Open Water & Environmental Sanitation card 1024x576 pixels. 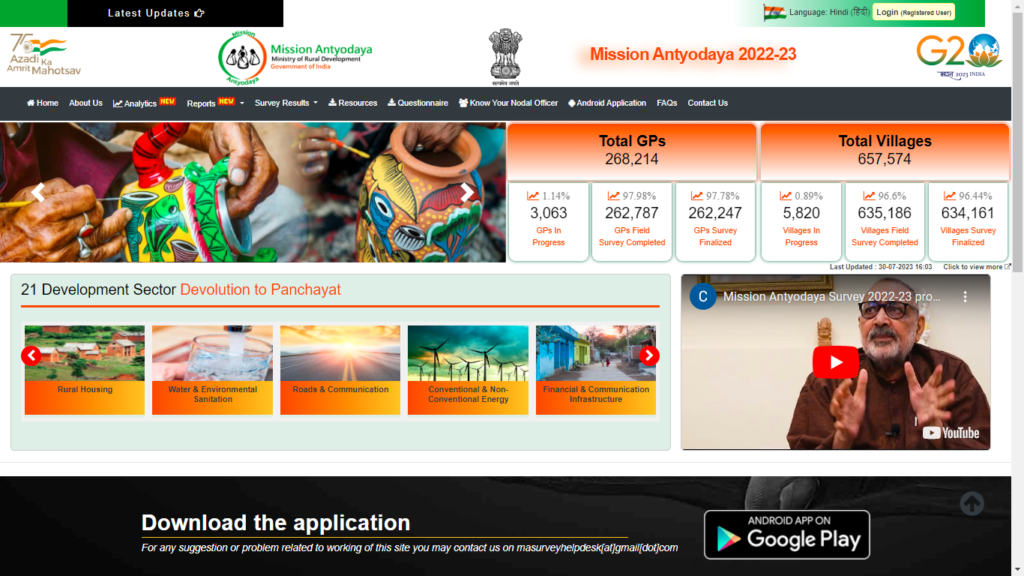[212, 370]
